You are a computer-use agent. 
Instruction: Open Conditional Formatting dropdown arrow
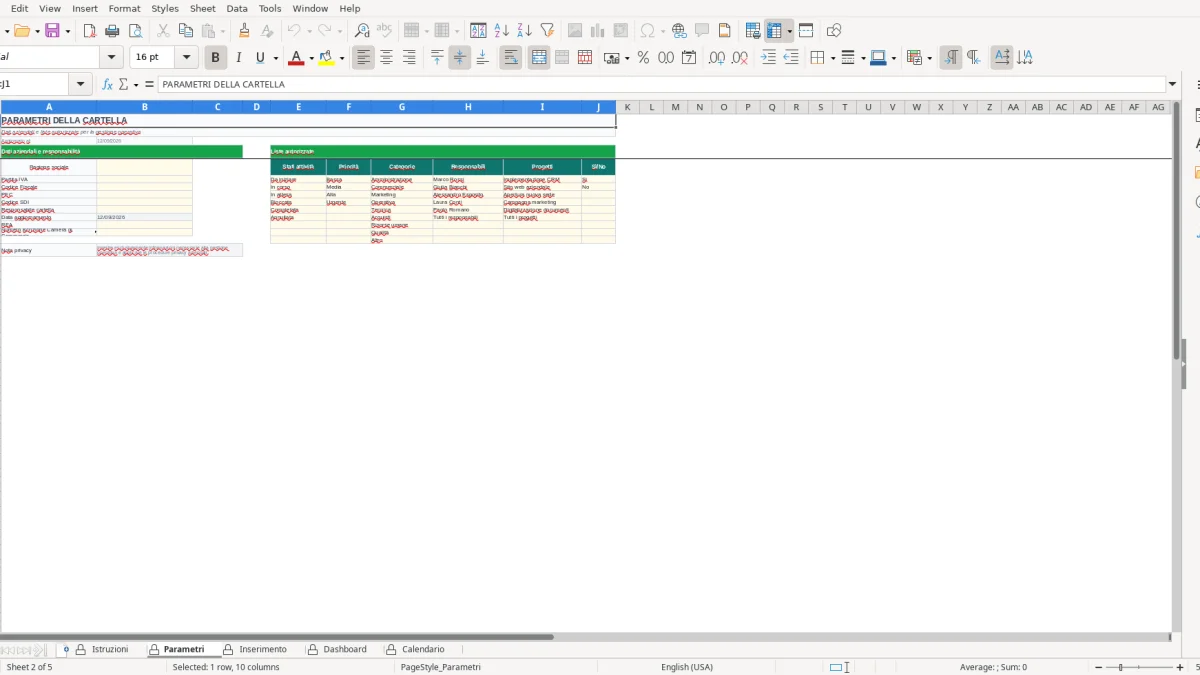tap(930, 58)
